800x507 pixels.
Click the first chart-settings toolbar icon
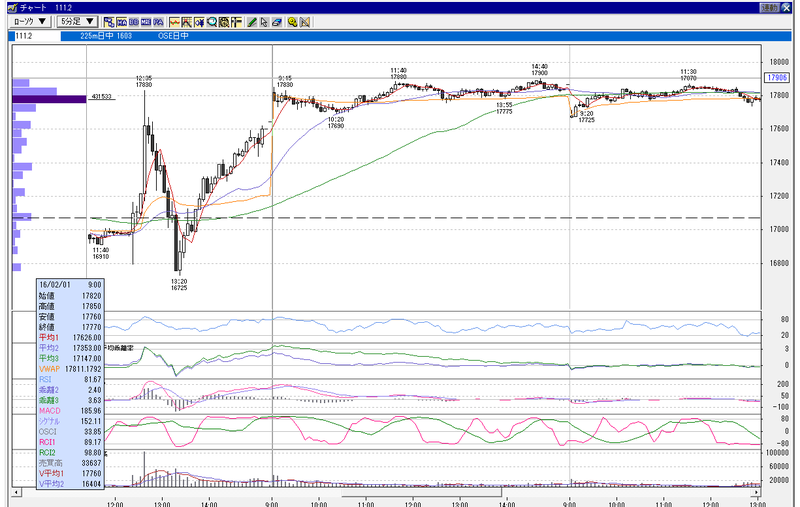pyautogui.click(x=109, y=22)
